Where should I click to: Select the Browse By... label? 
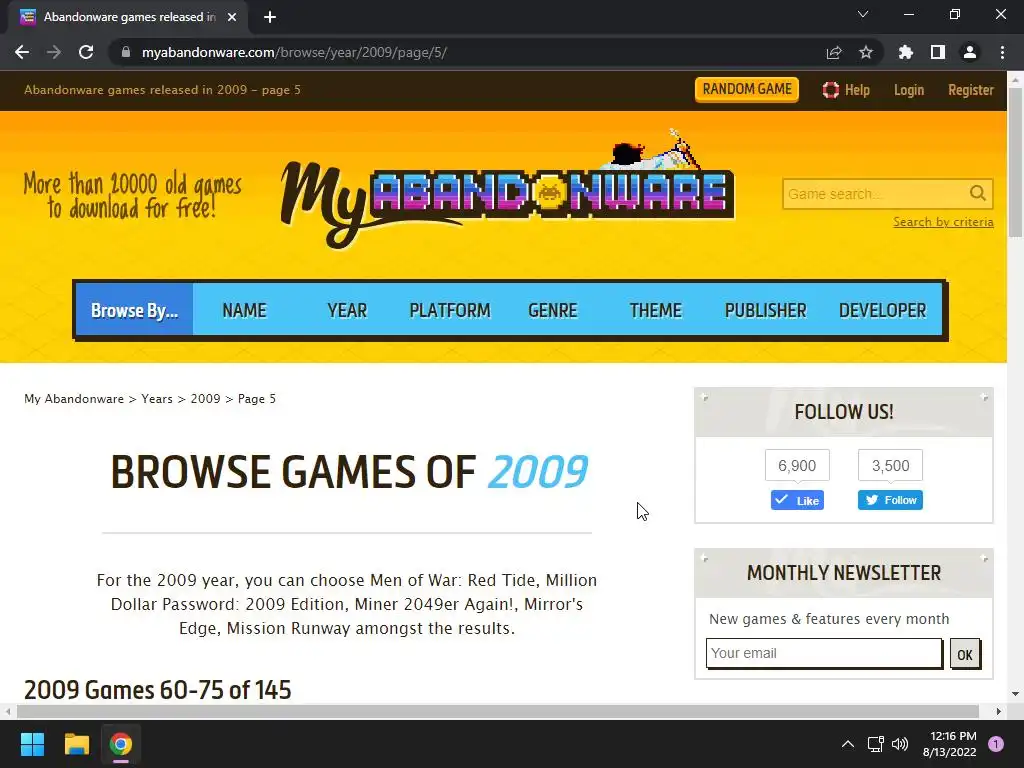tap(135, 310)
